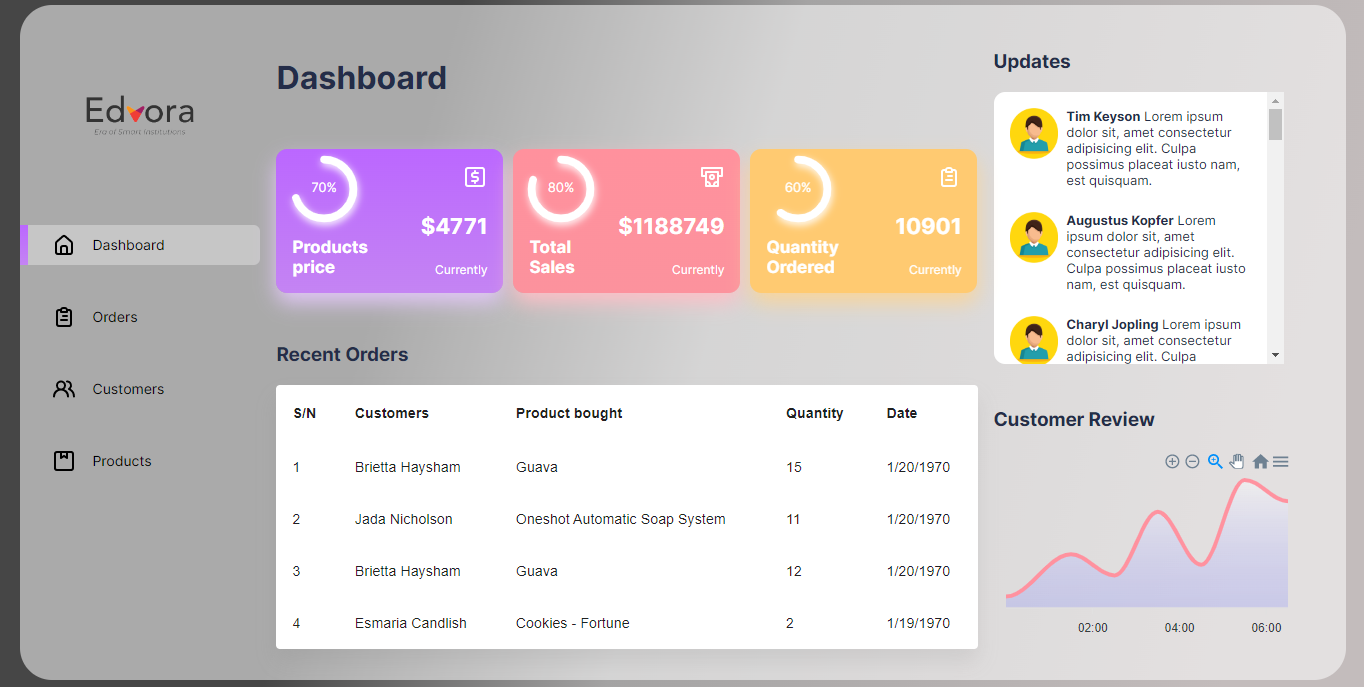Open the chart hamburger menu

tap(1280, 461)
